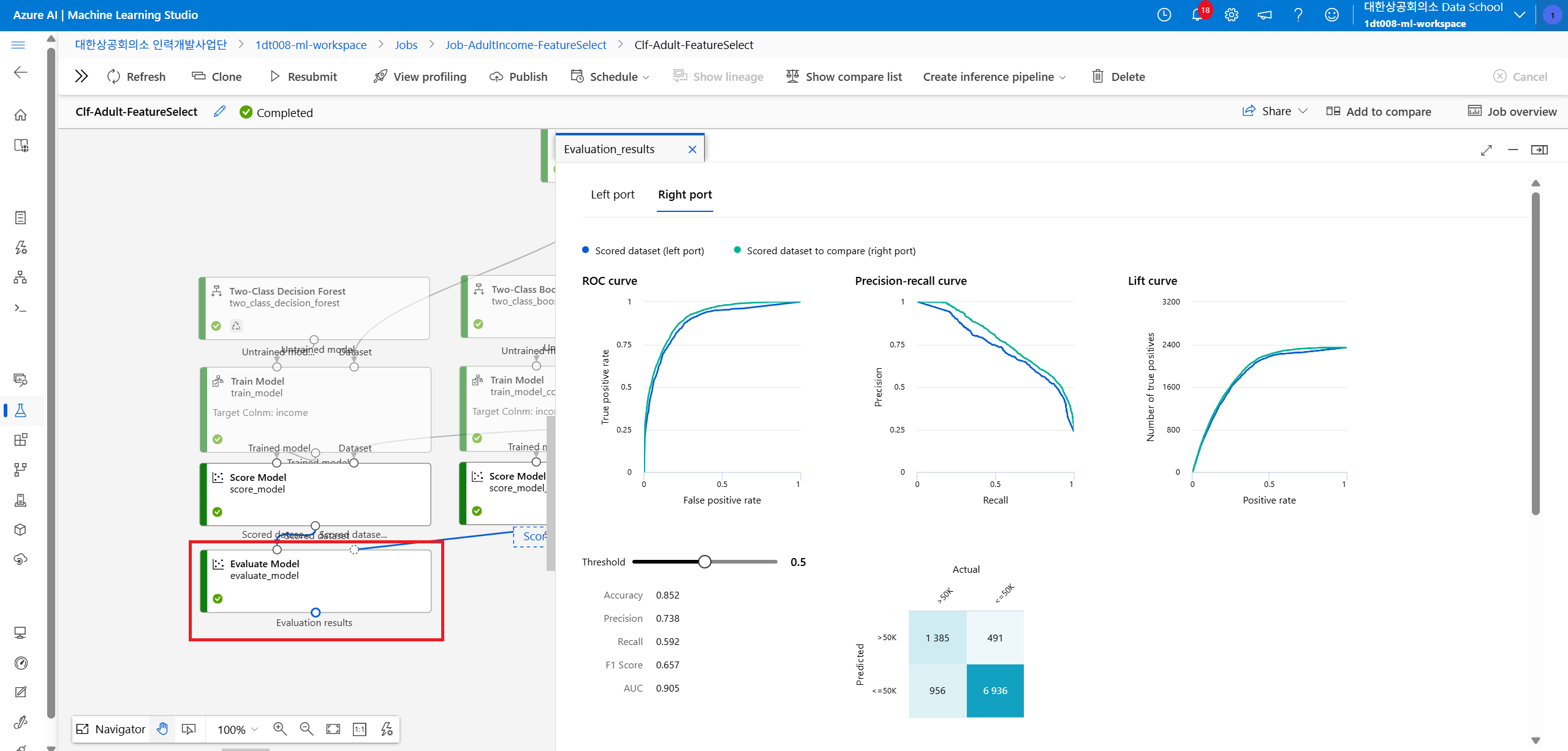Expand Create inference pipeline dropdown

pyautogui.click(x=994, y=77)
